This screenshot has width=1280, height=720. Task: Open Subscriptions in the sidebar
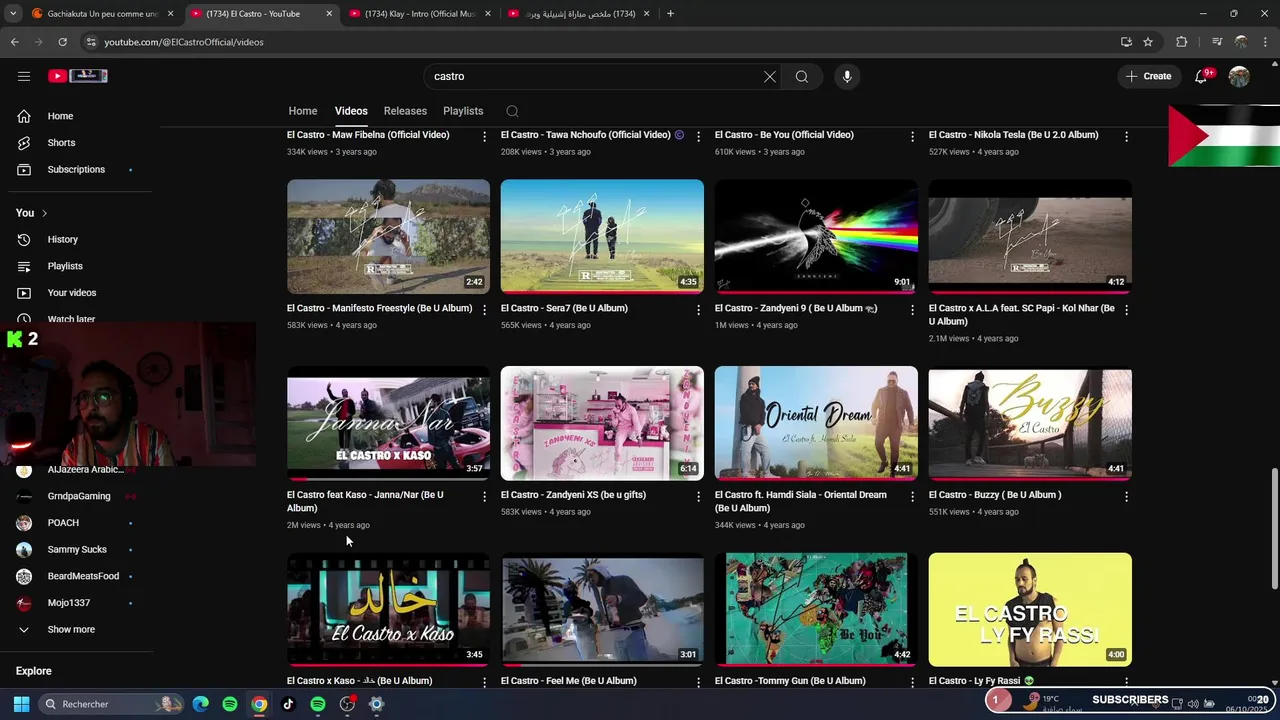(x=76, y=170)
